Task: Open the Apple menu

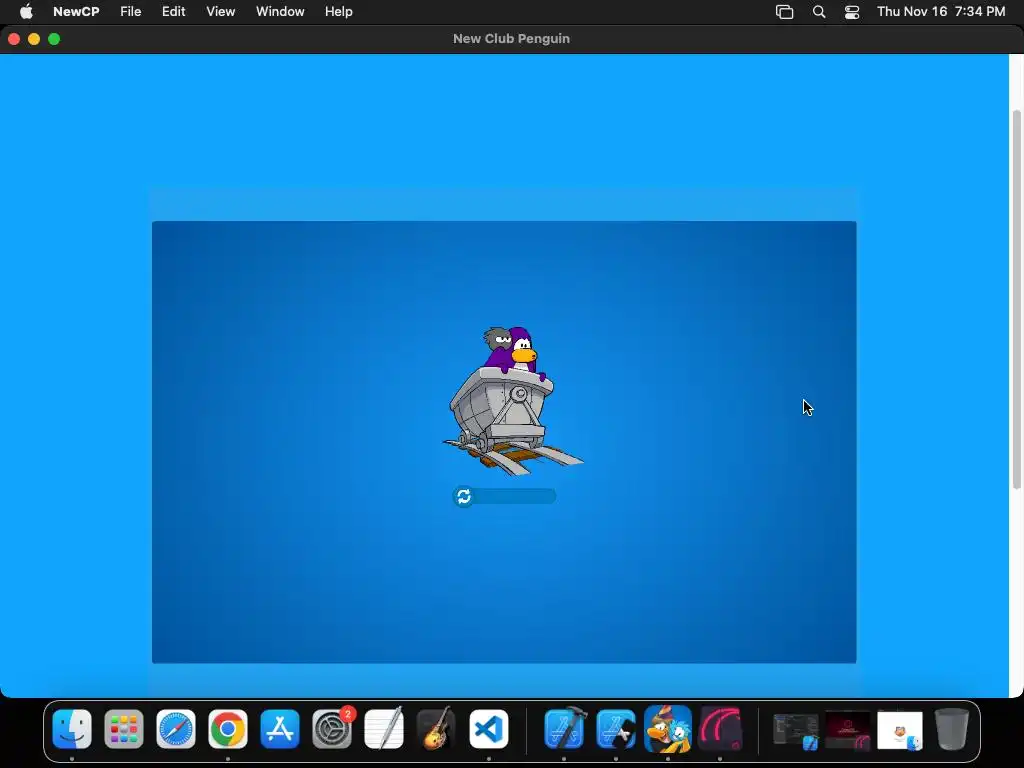Action: pyautogui.click(x=26, y=12)
